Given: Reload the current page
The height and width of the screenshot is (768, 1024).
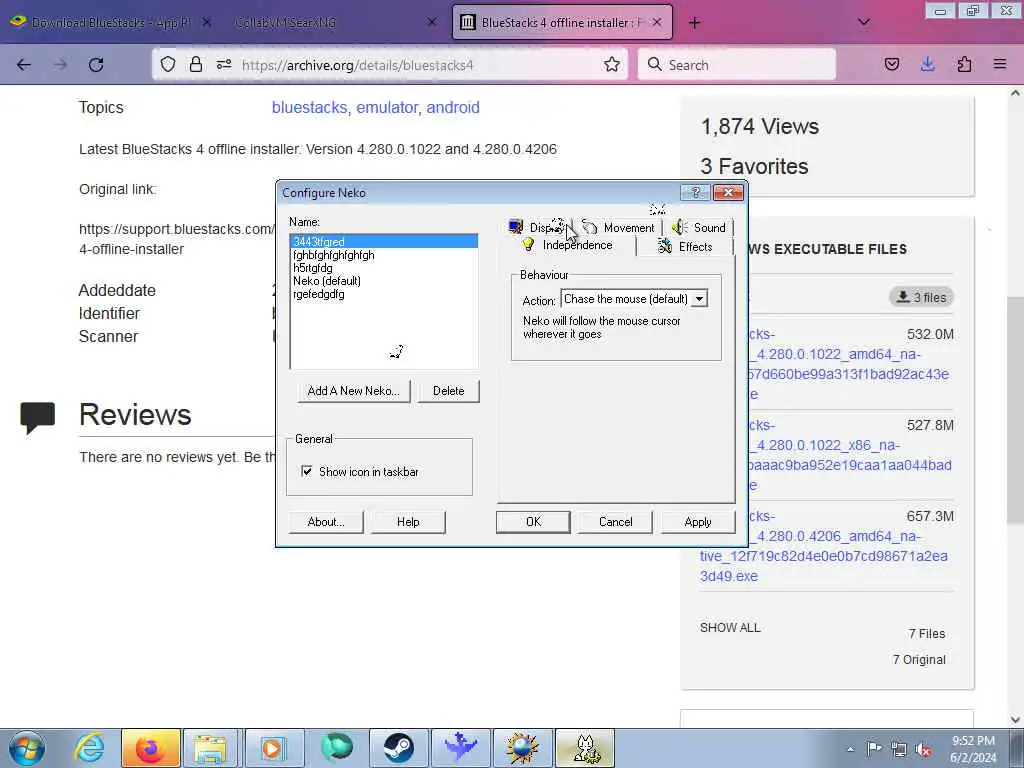Looking at the screenshot, I should click(96, 65).
